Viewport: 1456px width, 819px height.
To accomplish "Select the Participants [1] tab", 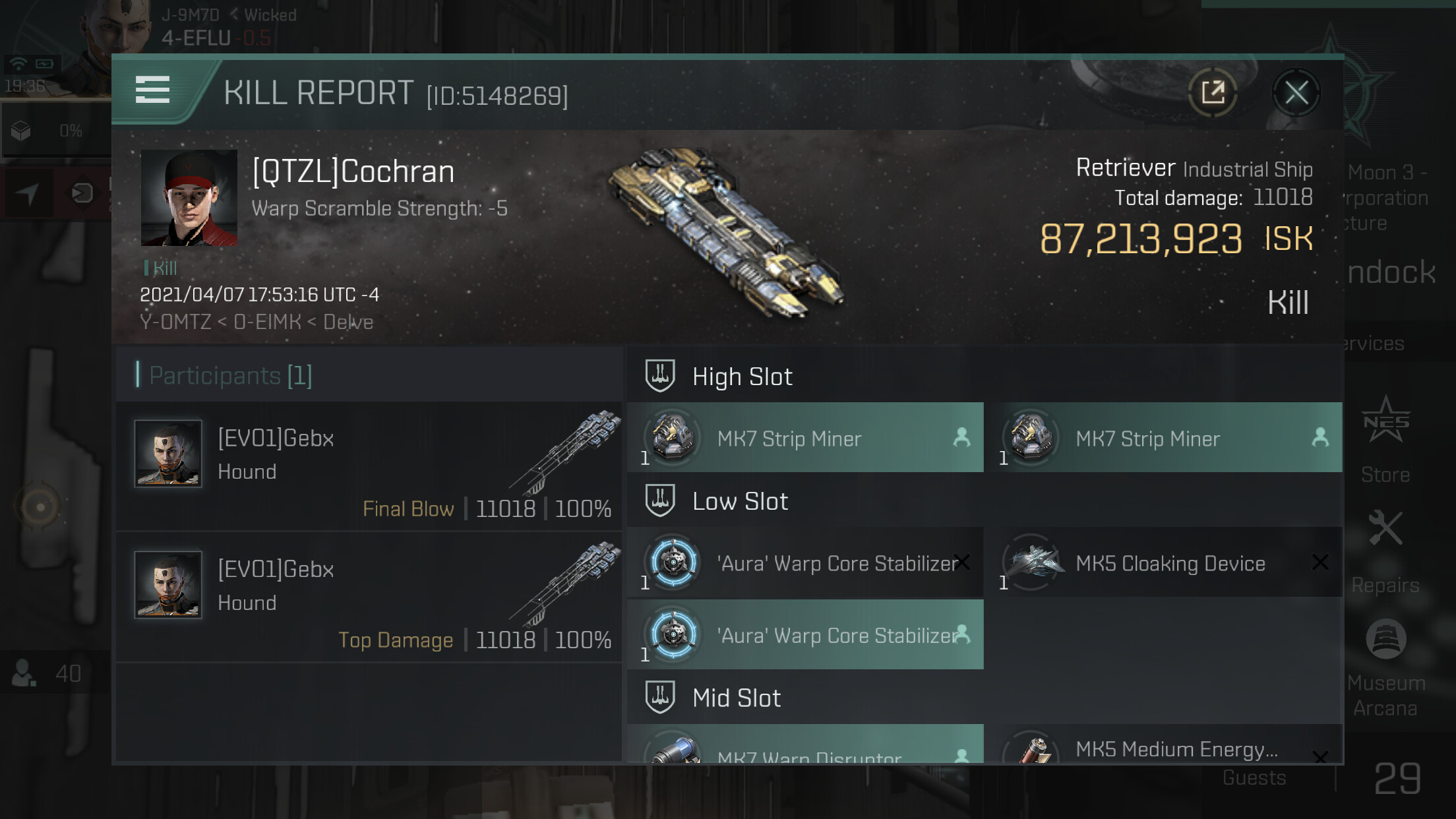I will point(230,375).
